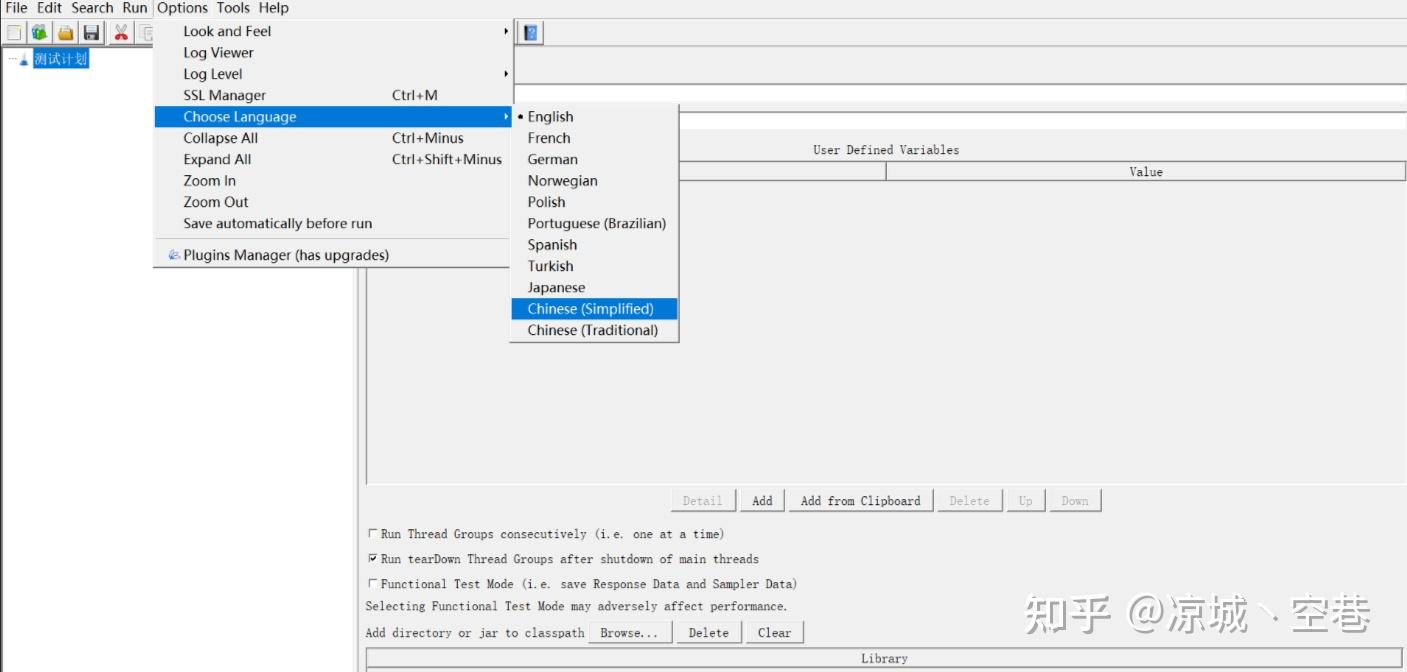This screenshot has height=672, width=1407.
Task: Click the Down button
Action: [1075, 501]
